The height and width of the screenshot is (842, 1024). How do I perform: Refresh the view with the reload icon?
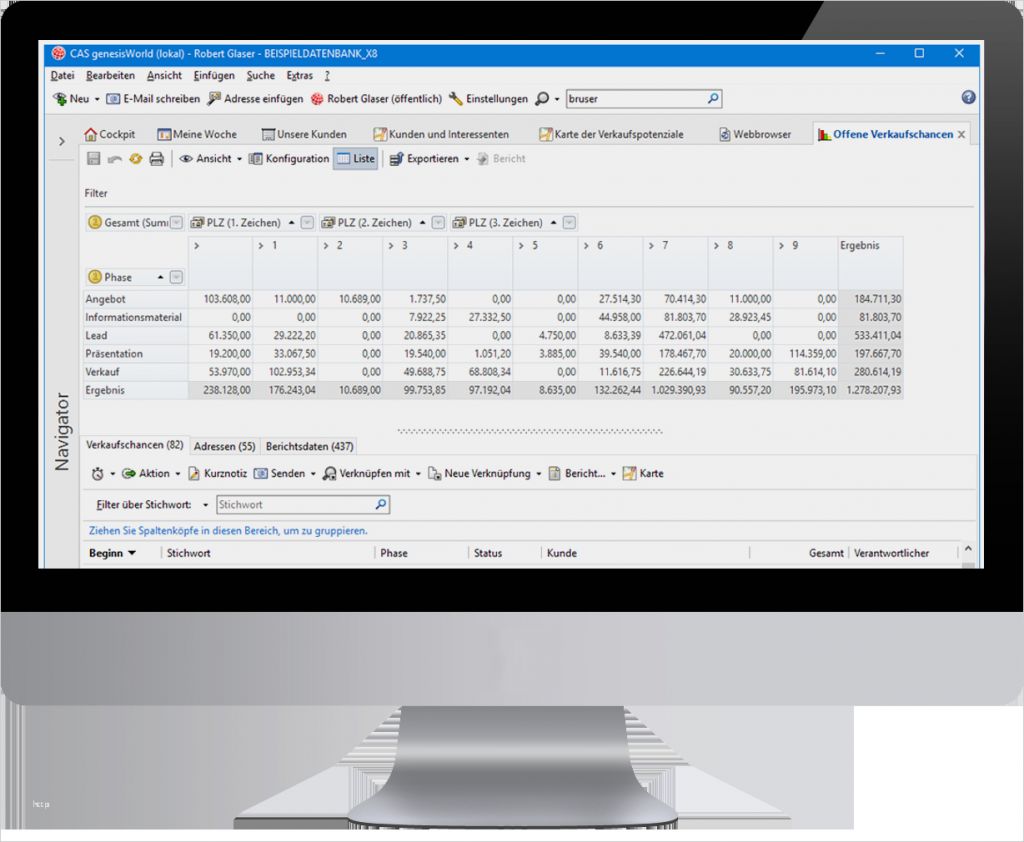[x=136, y=157]
